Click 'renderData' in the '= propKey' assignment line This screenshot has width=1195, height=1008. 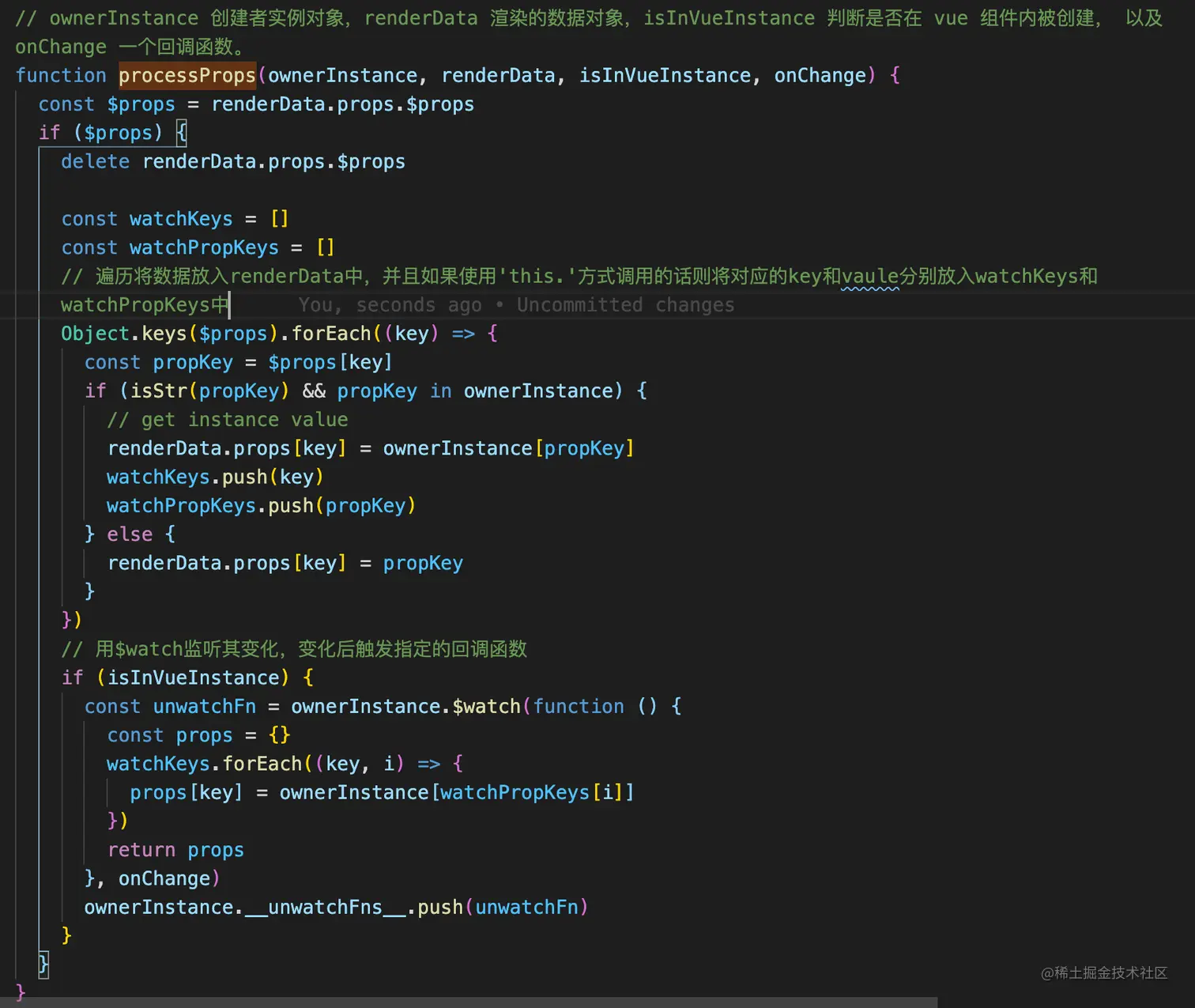[164, 564]
